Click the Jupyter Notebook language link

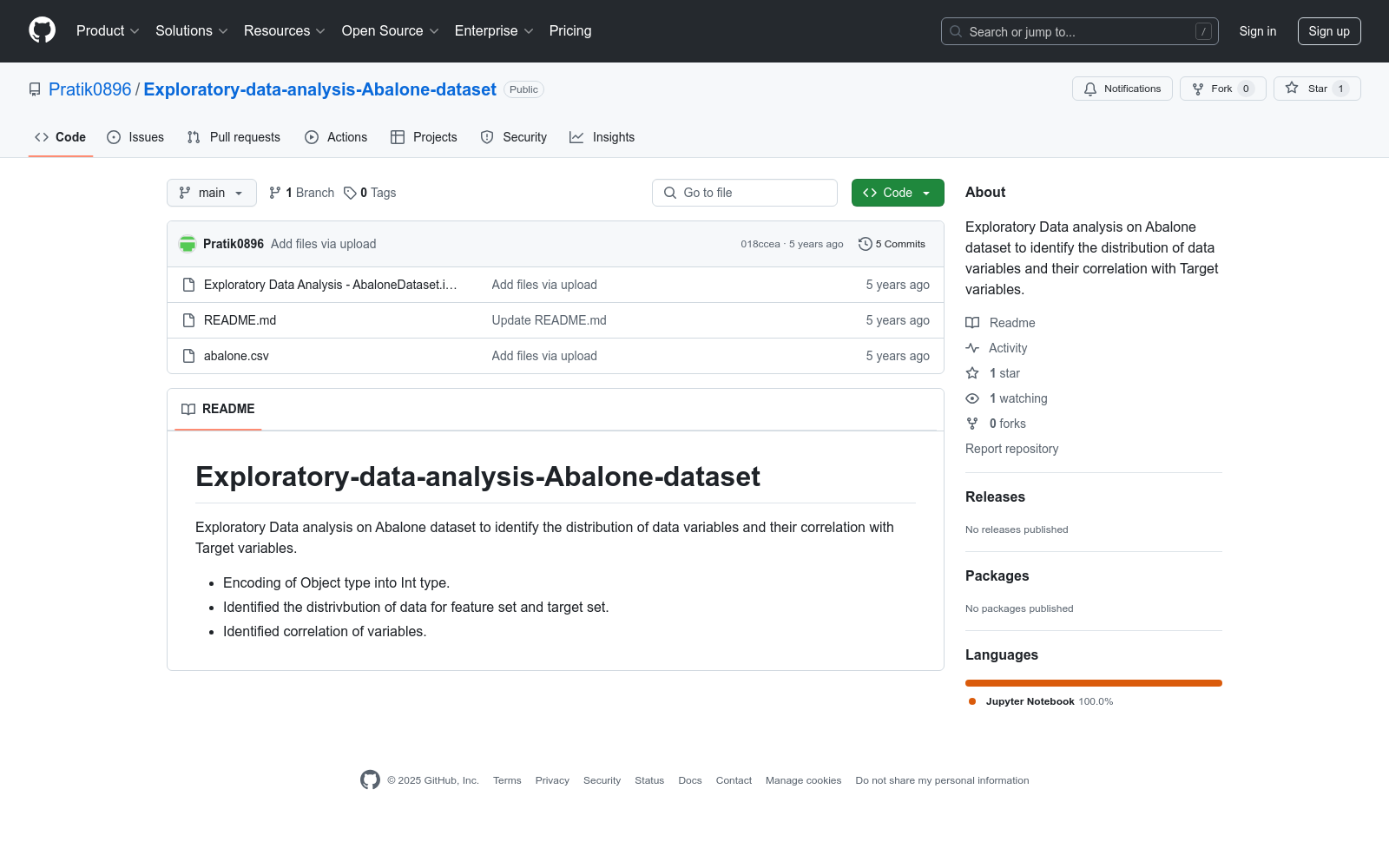point(1041,701)
